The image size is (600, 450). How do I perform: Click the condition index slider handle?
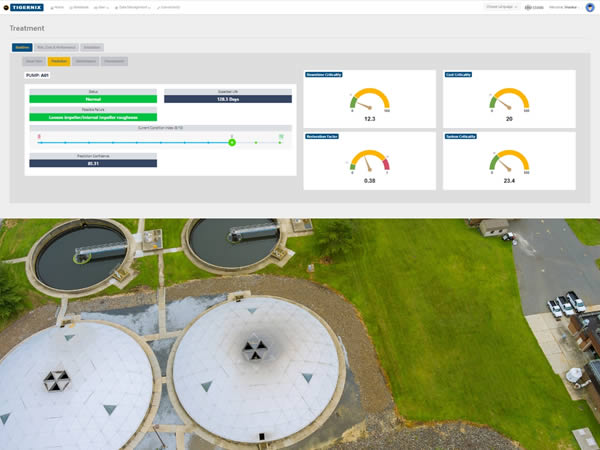point(232,142)
